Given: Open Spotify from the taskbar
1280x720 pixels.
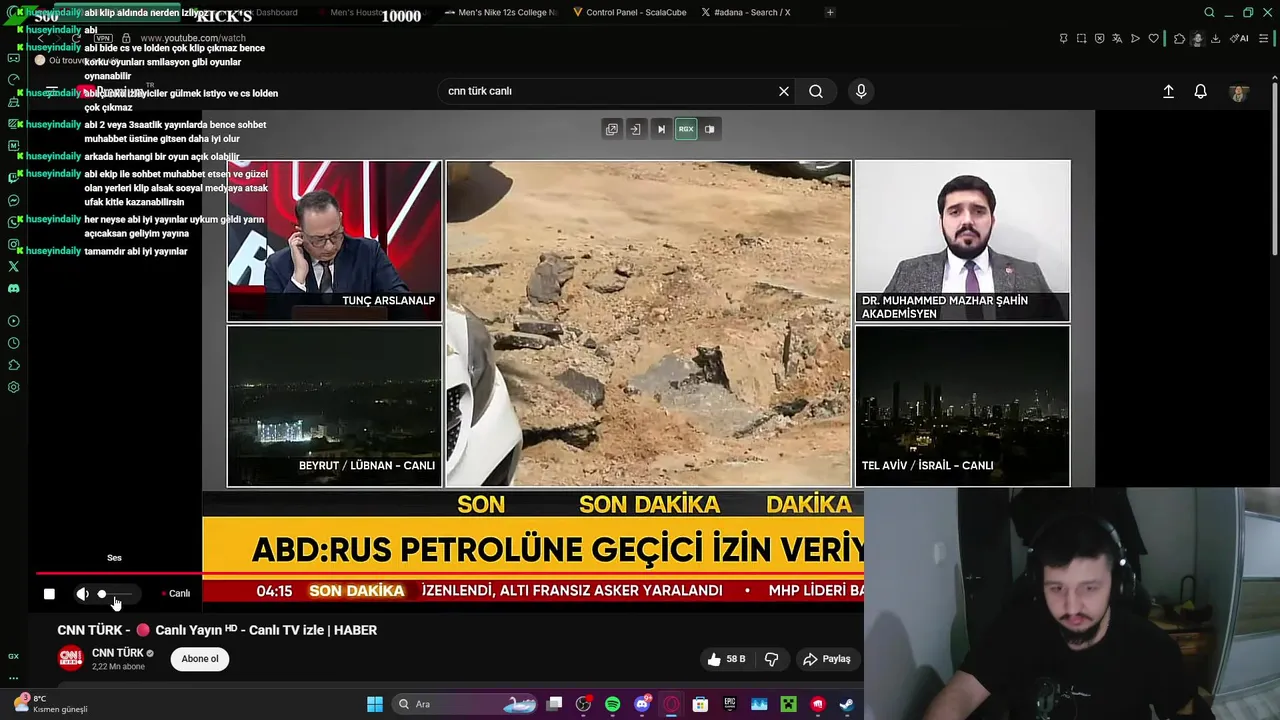Looking at the screenshot, I should coord(613,704).
